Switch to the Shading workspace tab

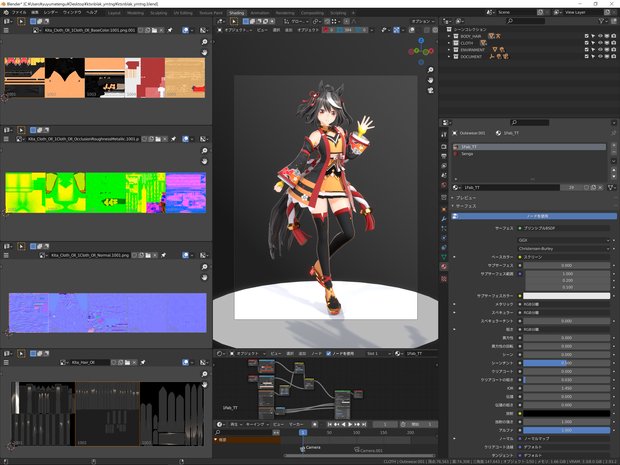click(x=236, y=13)
